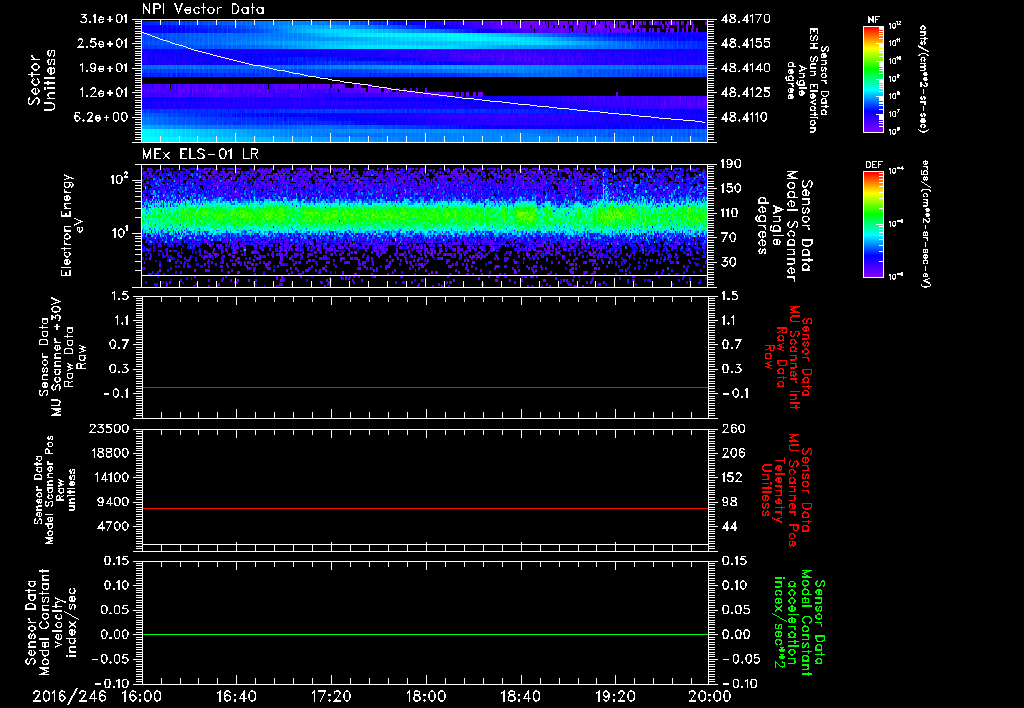The height and width of the screenshot is (708, 1024).
Task: Click the 20:00 time tick label
Action: (711, 696)
